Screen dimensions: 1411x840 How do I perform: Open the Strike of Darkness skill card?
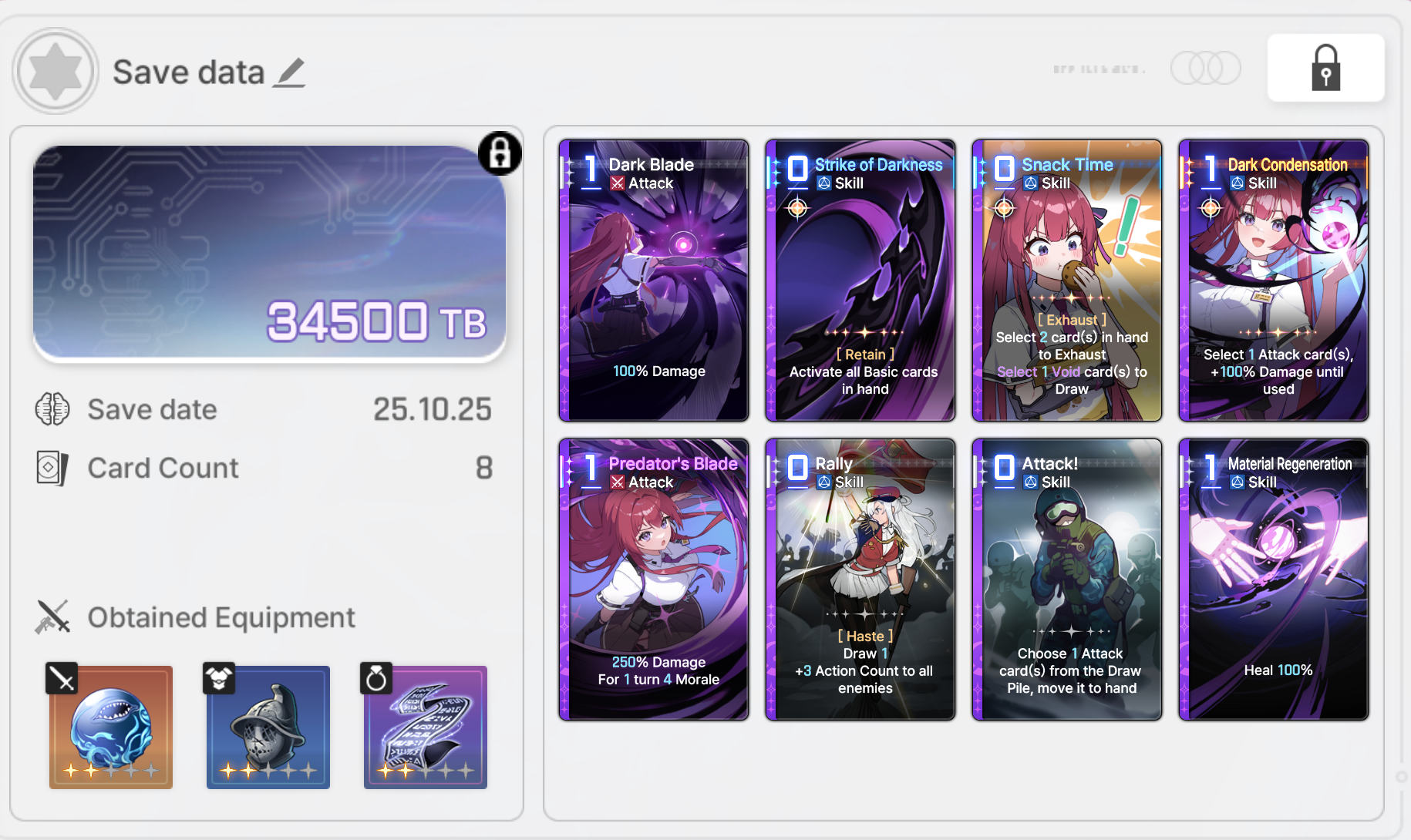(x=860, y=281)
